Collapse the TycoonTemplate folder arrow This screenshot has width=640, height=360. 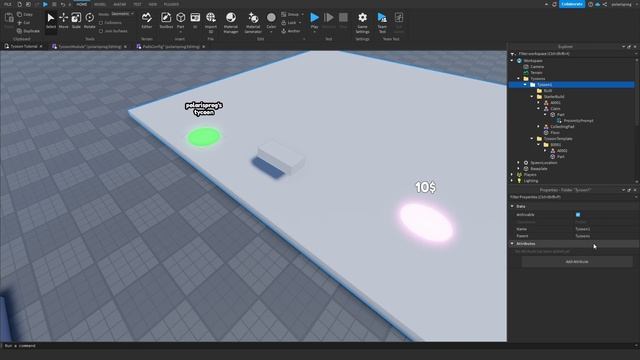click(532, 139)
